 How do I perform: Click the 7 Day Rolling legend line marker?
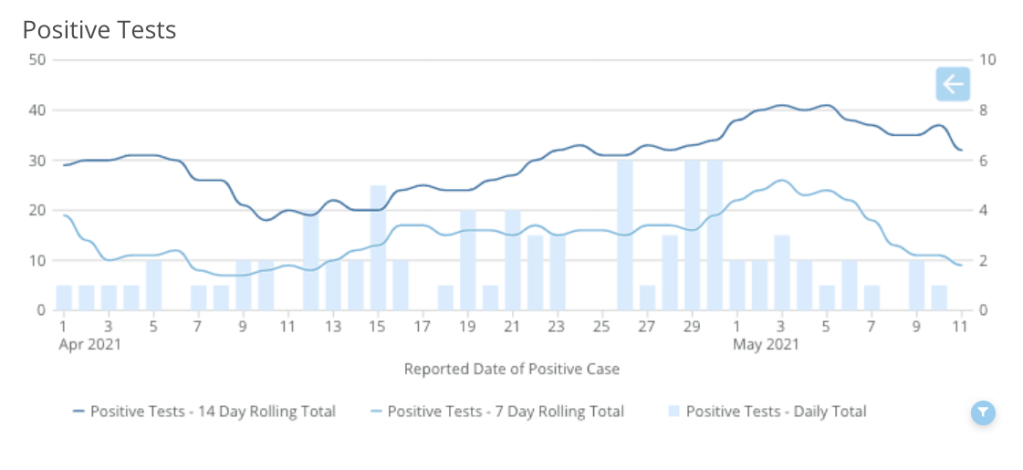pos(376,411)
